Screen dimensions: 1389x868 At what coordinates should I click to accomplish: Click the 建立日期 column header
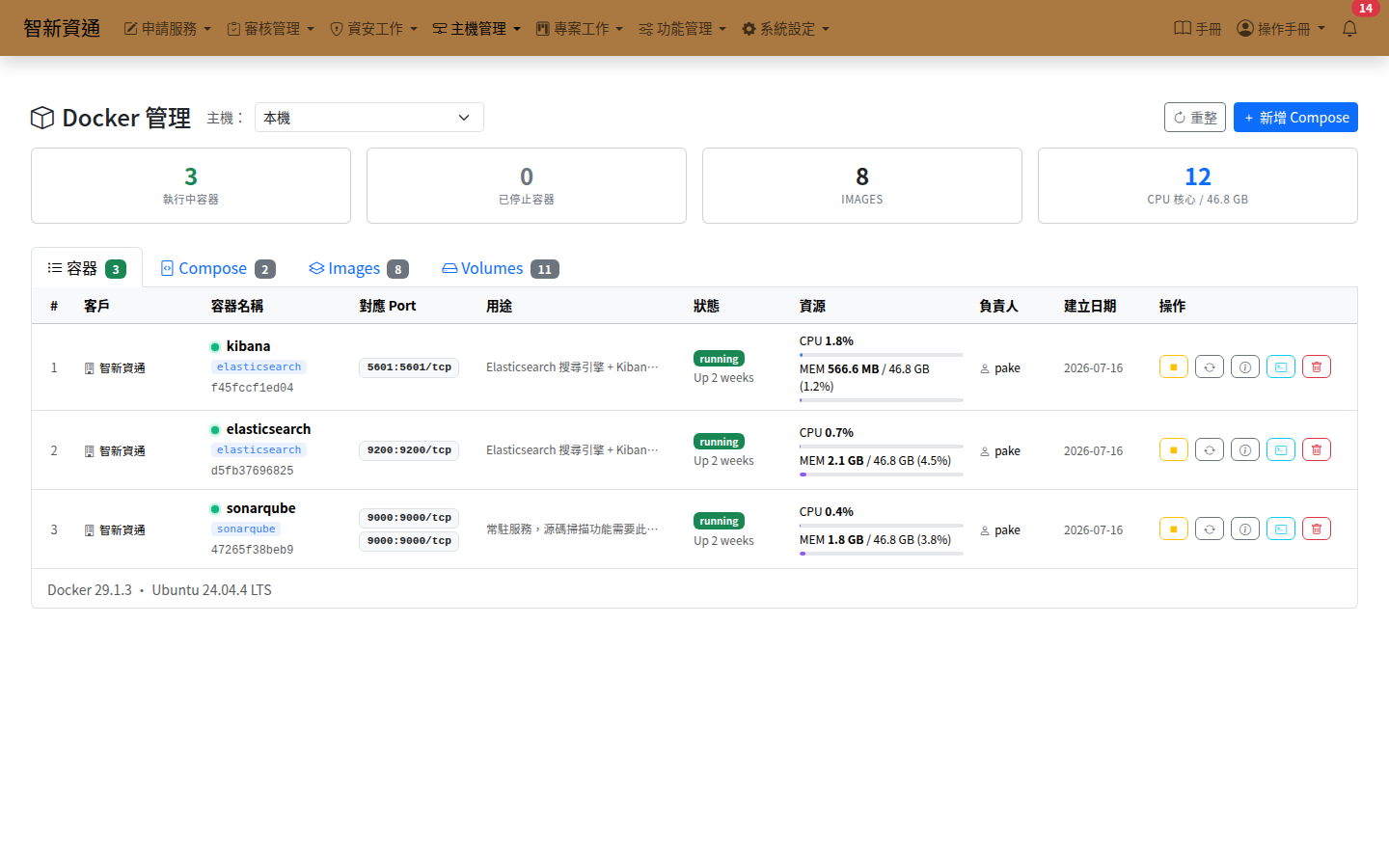[1090, 306]
